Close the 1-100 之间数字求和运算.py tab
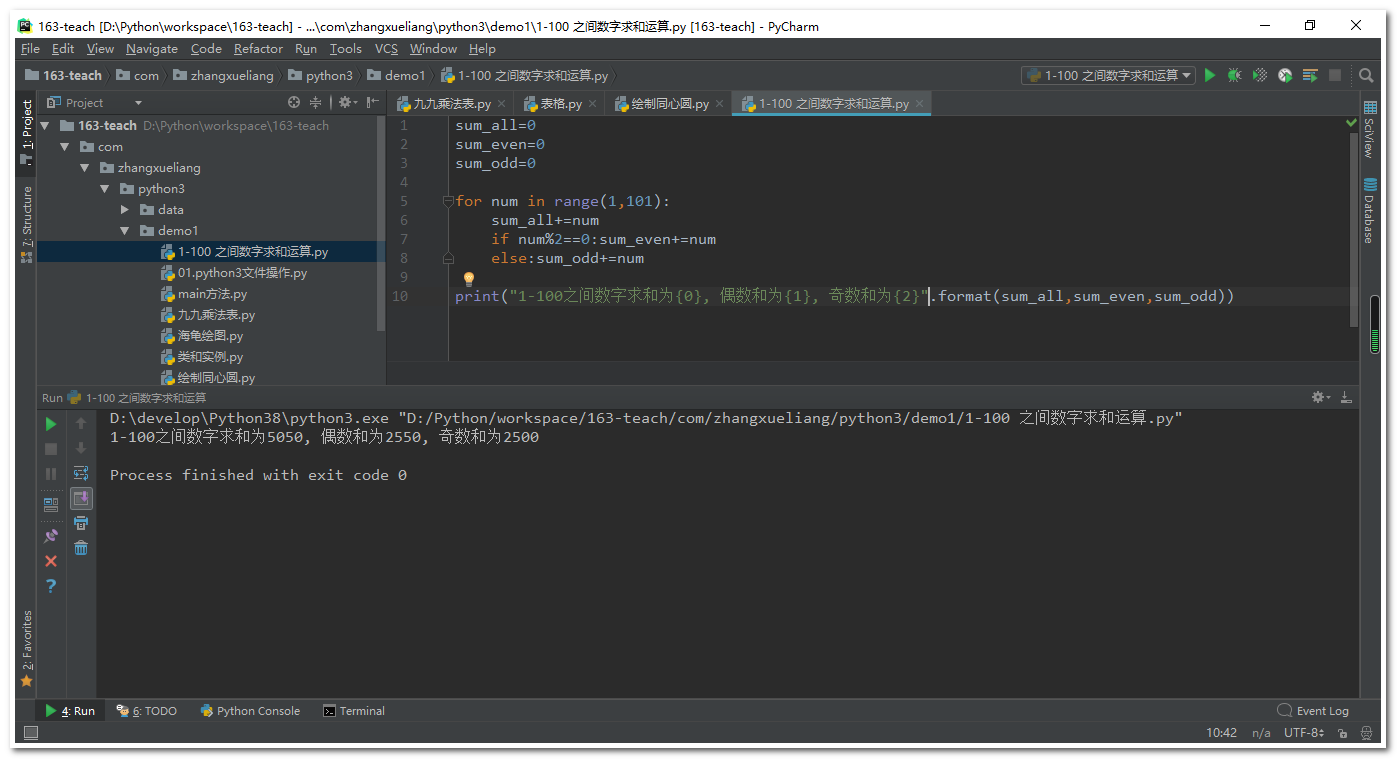1397x759 pixels. pos(920,103)
